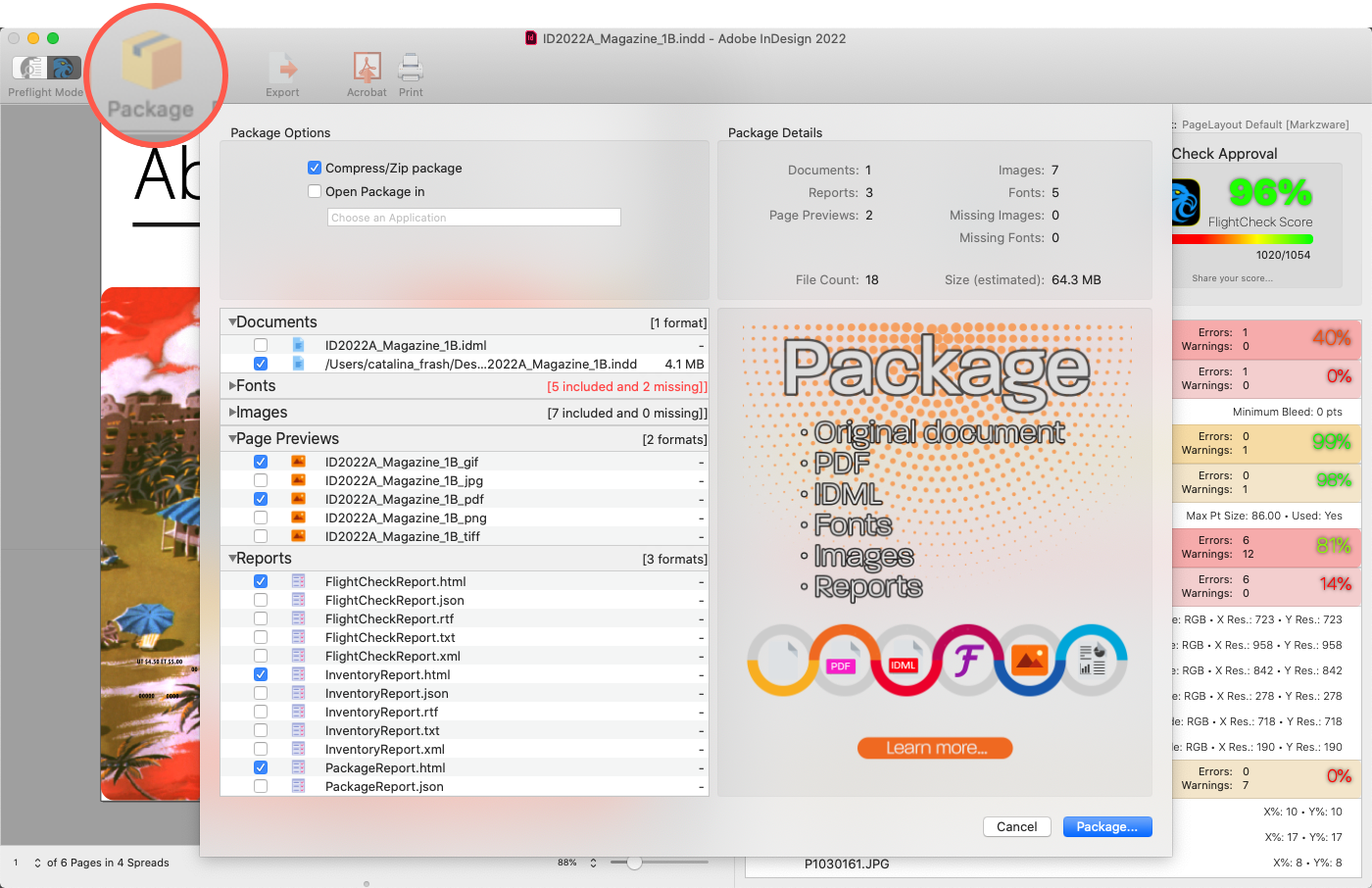This screenshot has height=888, width=1372.
Task: Open the page number stepper
Action: click(x=37, y=863)
